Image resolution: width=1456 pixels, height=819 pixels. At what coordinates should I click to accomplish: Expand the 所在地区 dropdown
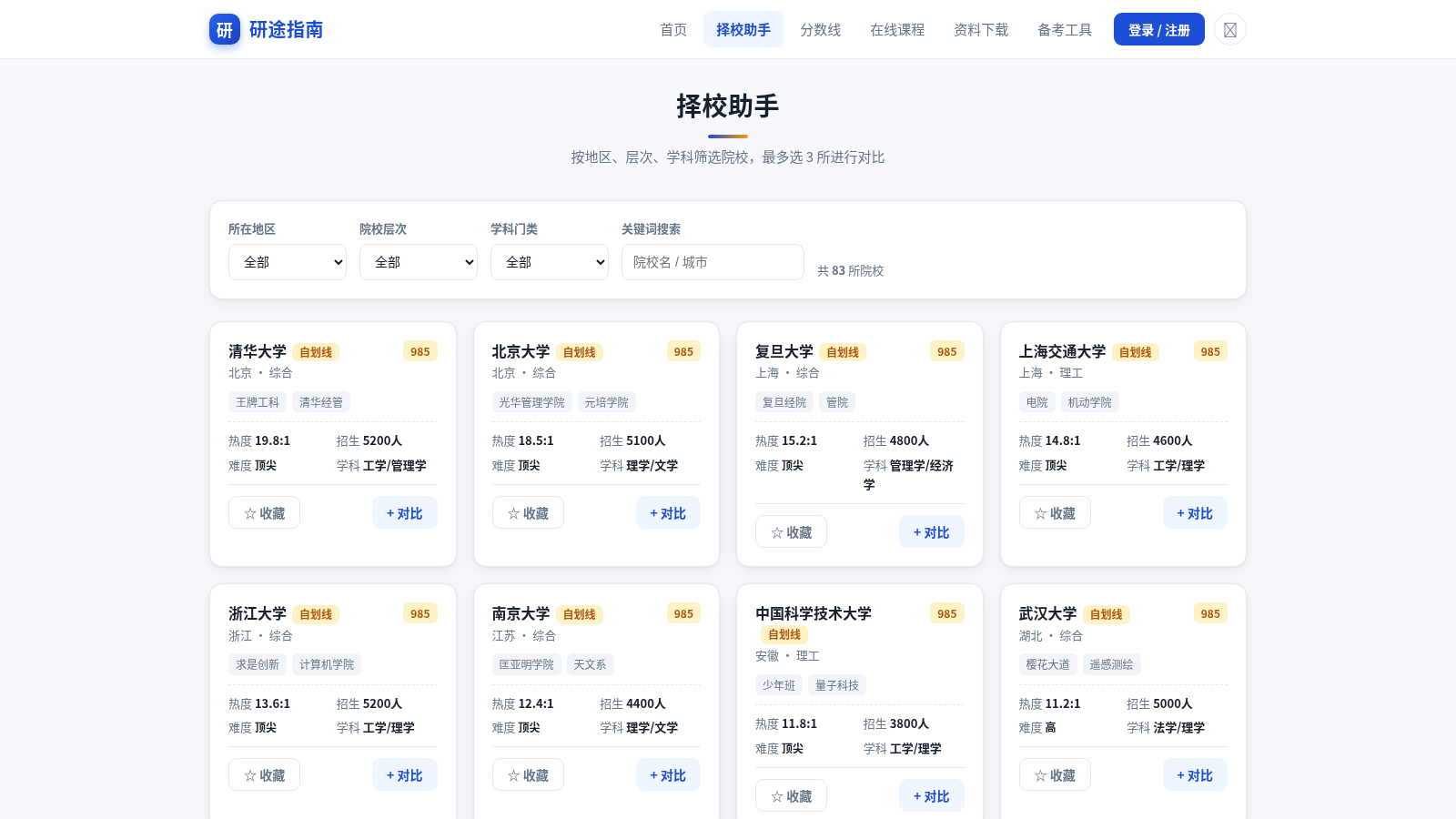tap(288, 262)
